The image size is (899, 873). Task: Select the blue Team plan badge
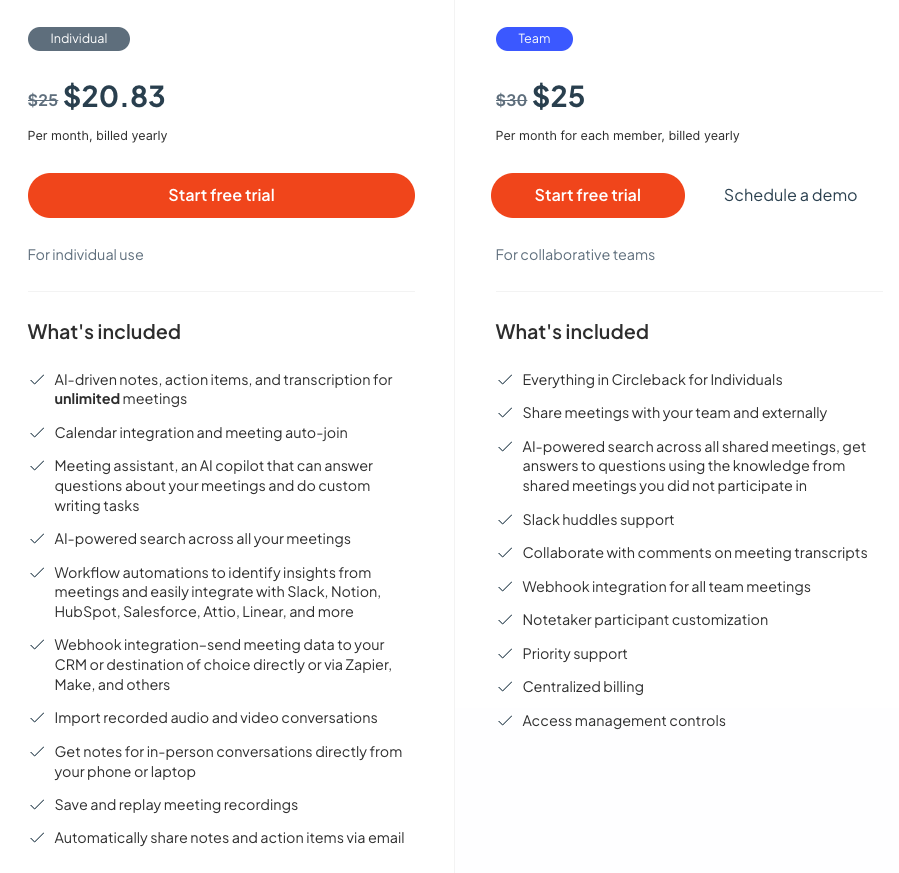tap(534, 39)
